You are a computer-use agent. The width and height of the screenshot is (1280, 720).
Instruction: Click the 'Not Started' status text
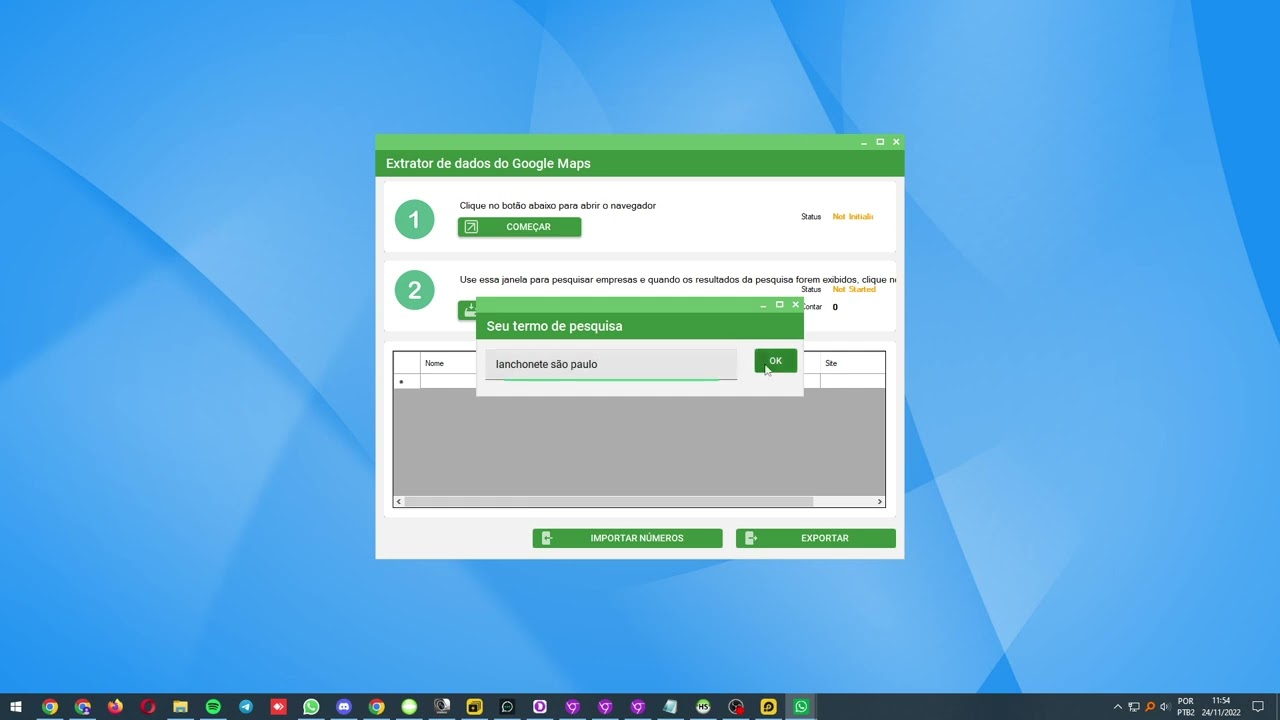point(854,289)
